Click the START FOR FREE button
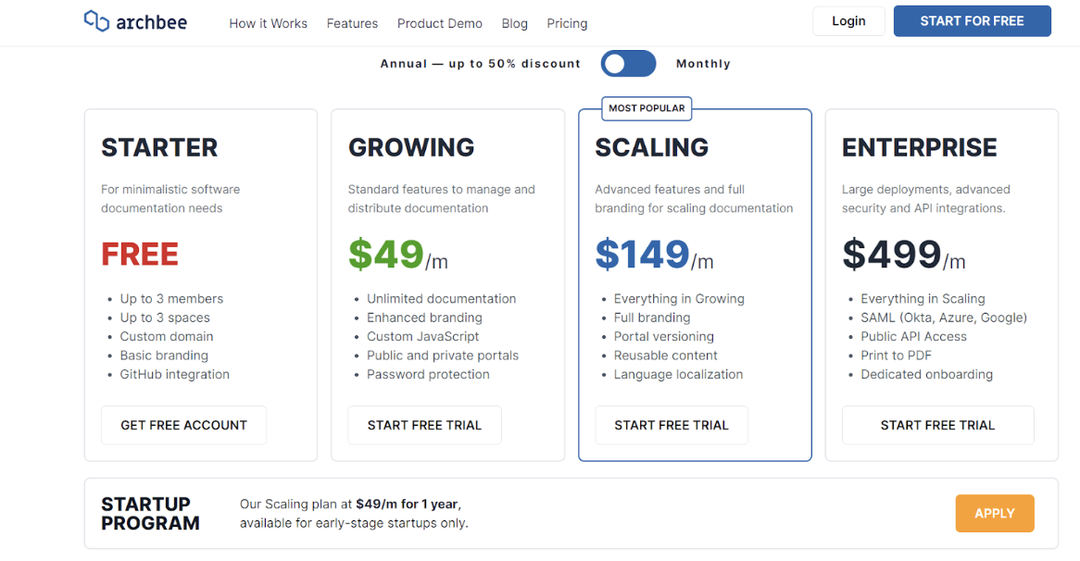This screenshot has width=1080, height=561. click(x=972, y=21)
